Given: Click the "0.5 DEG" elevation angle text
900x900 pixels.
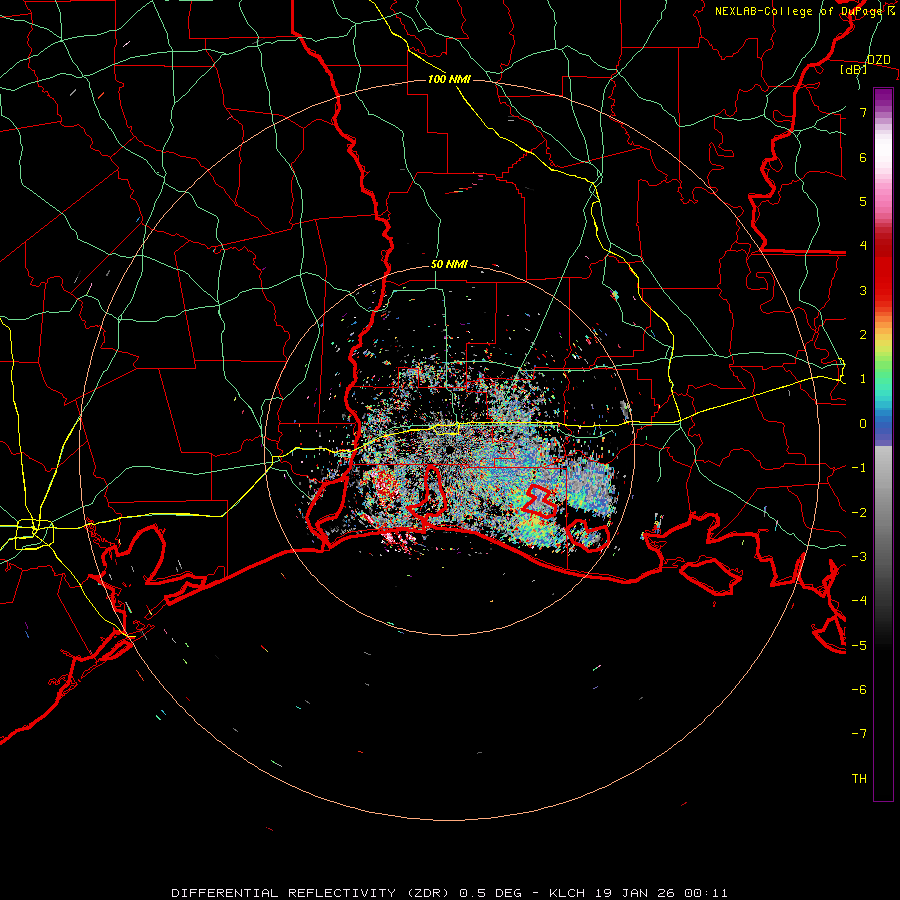Looking at the screenshot, I should click(491, 893).
